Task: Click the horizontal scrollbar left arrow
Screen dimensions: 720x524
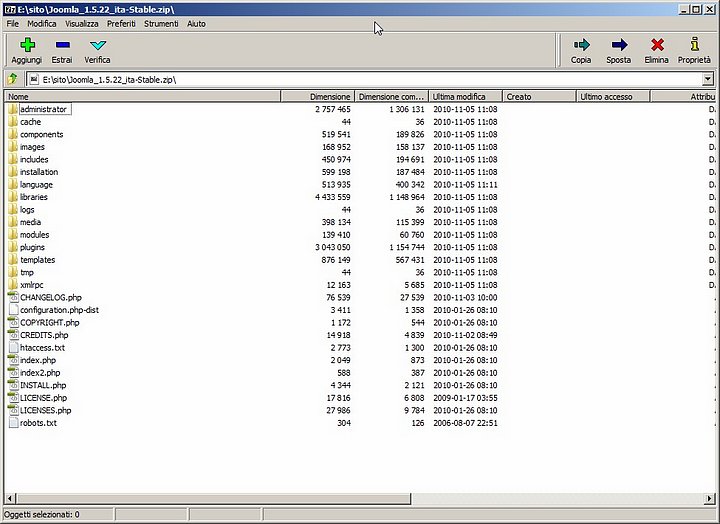Action: click(10, 498)
